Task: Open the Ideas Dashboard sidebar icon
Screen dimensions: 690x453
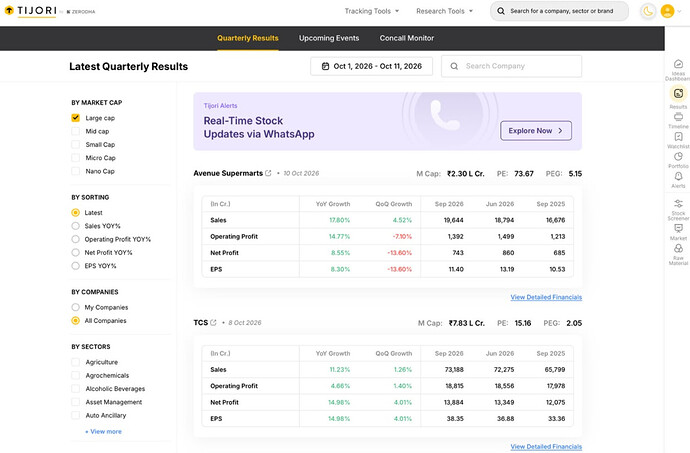Action: pyautogui.click(x=678, y=64)
